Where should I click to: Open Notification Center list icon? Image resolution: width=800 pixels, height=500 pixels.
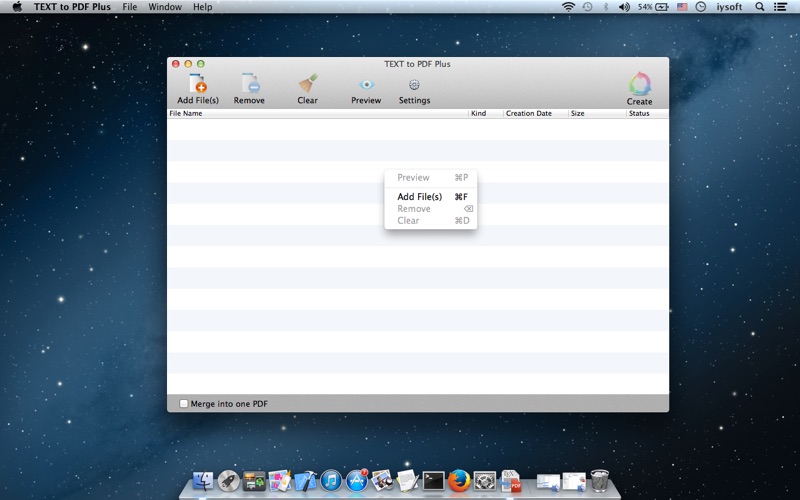780,7
